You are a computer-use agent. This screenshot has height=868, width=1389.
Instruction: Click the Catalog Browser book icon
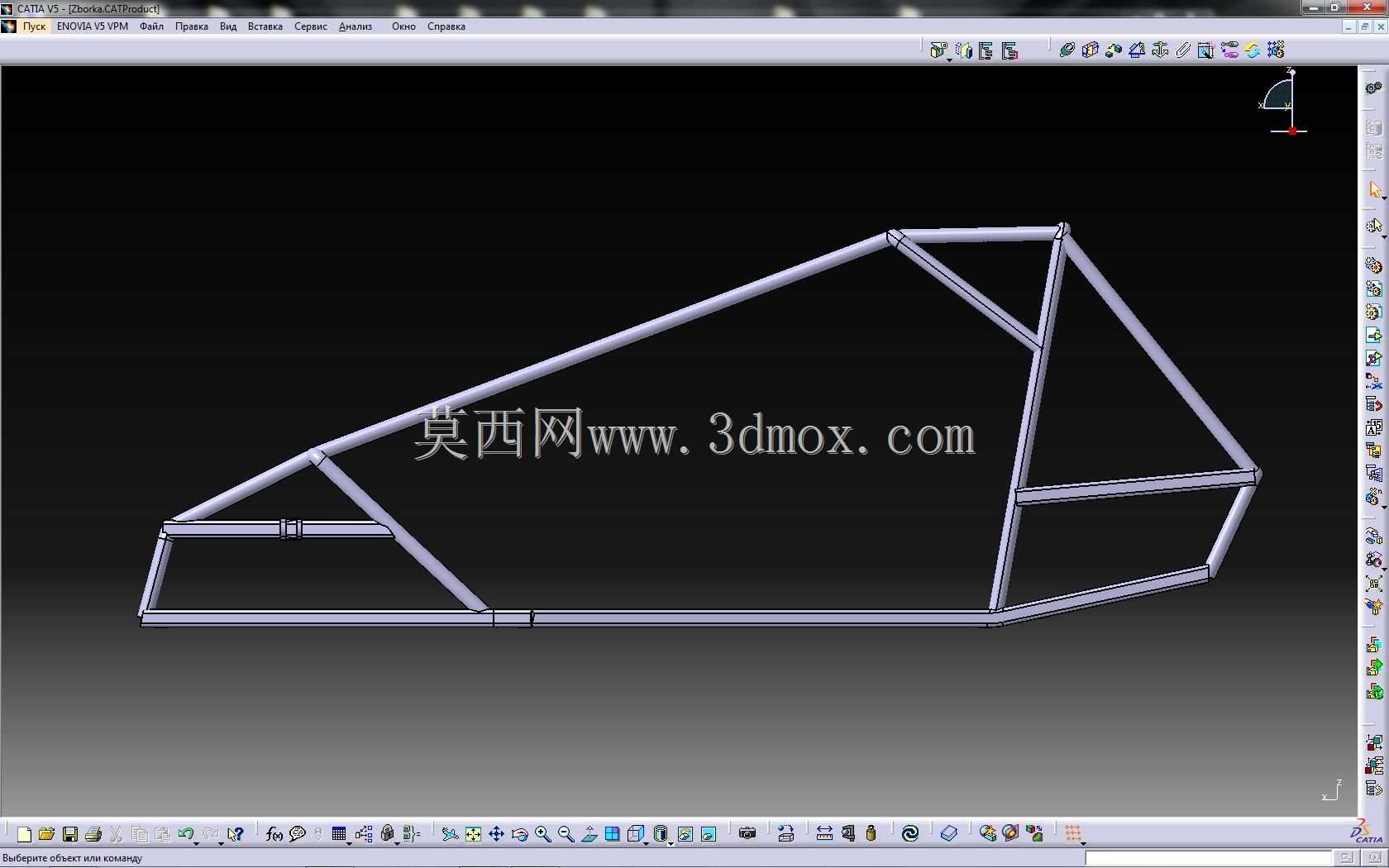(949, 833)
